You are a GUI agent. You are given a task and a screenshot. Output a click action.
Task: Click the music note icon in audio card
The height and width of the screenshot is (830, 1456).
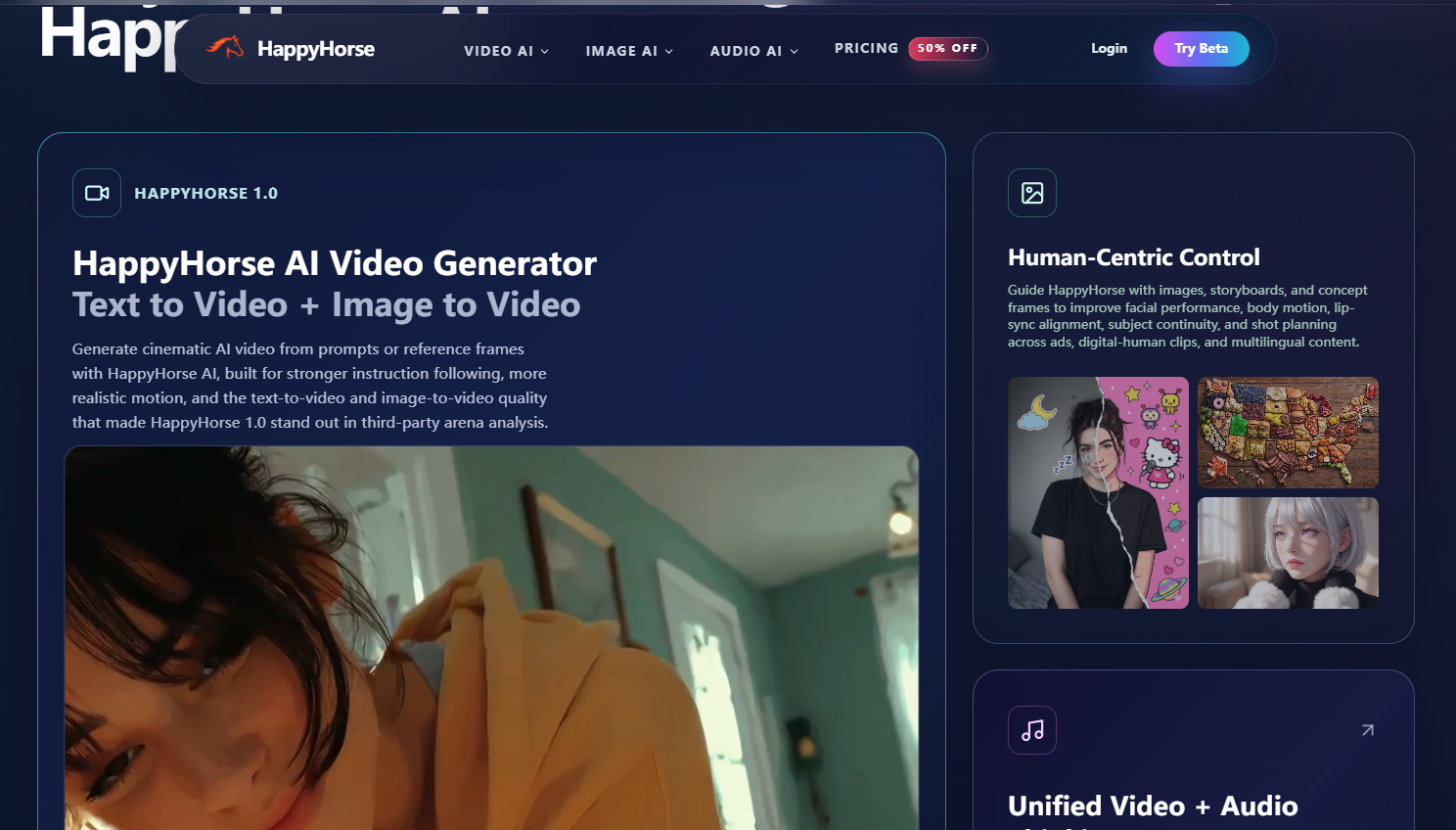point(1032,730)
